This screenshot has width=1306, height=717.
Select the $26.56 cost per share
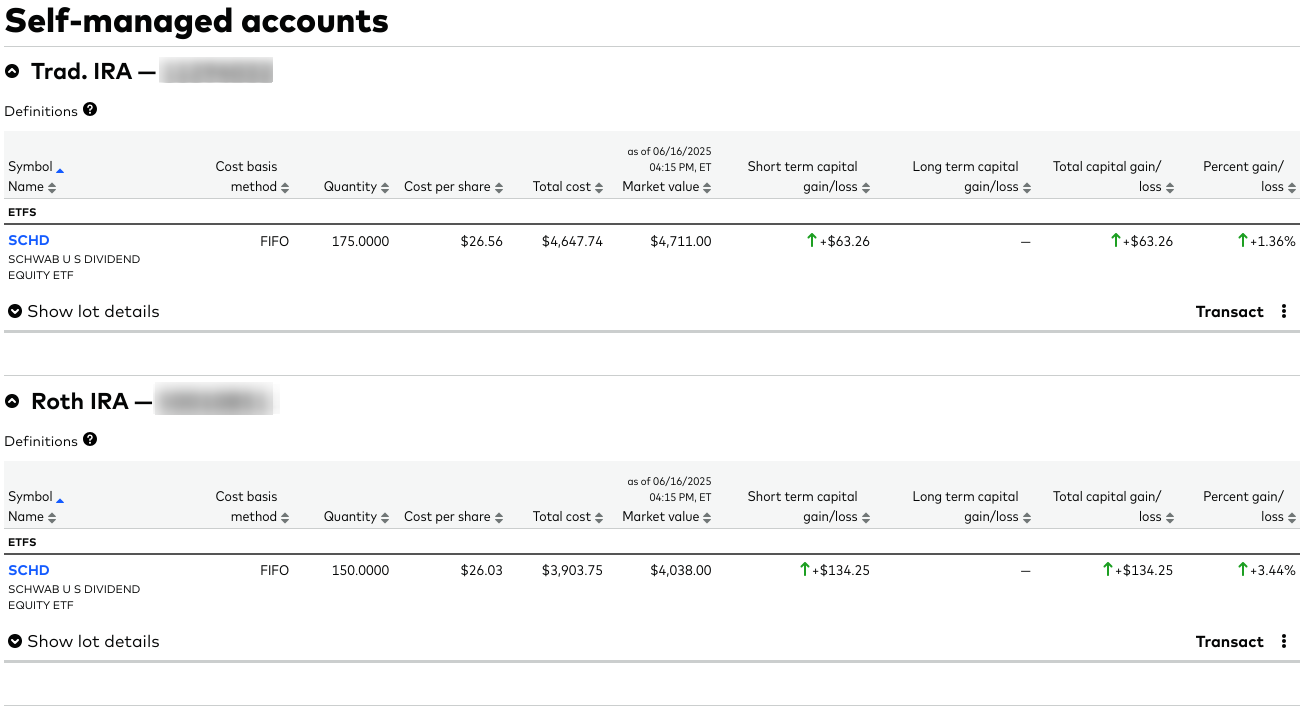click(482, 241)
